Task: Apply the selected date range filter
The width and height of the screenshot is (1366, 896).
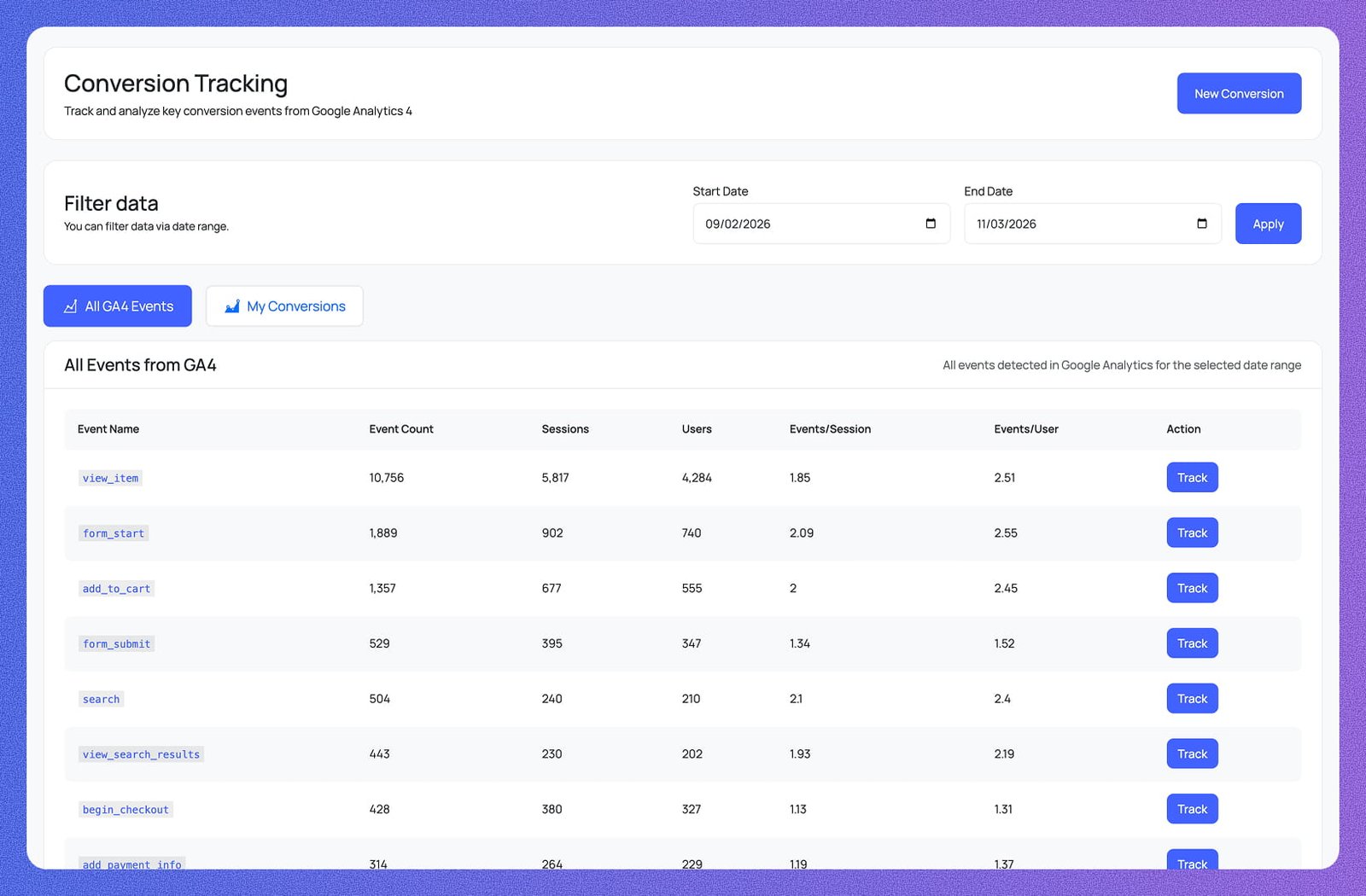Action: (1268, 224)
